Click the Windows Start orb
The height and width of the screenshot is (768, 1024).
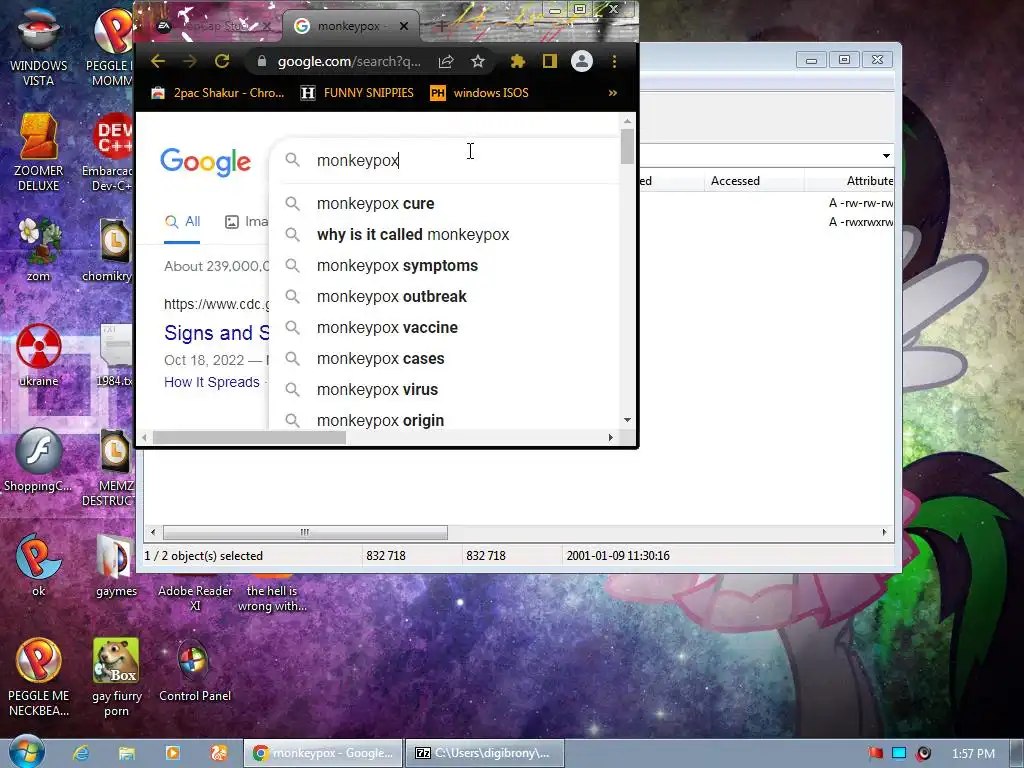coord(27,751)
